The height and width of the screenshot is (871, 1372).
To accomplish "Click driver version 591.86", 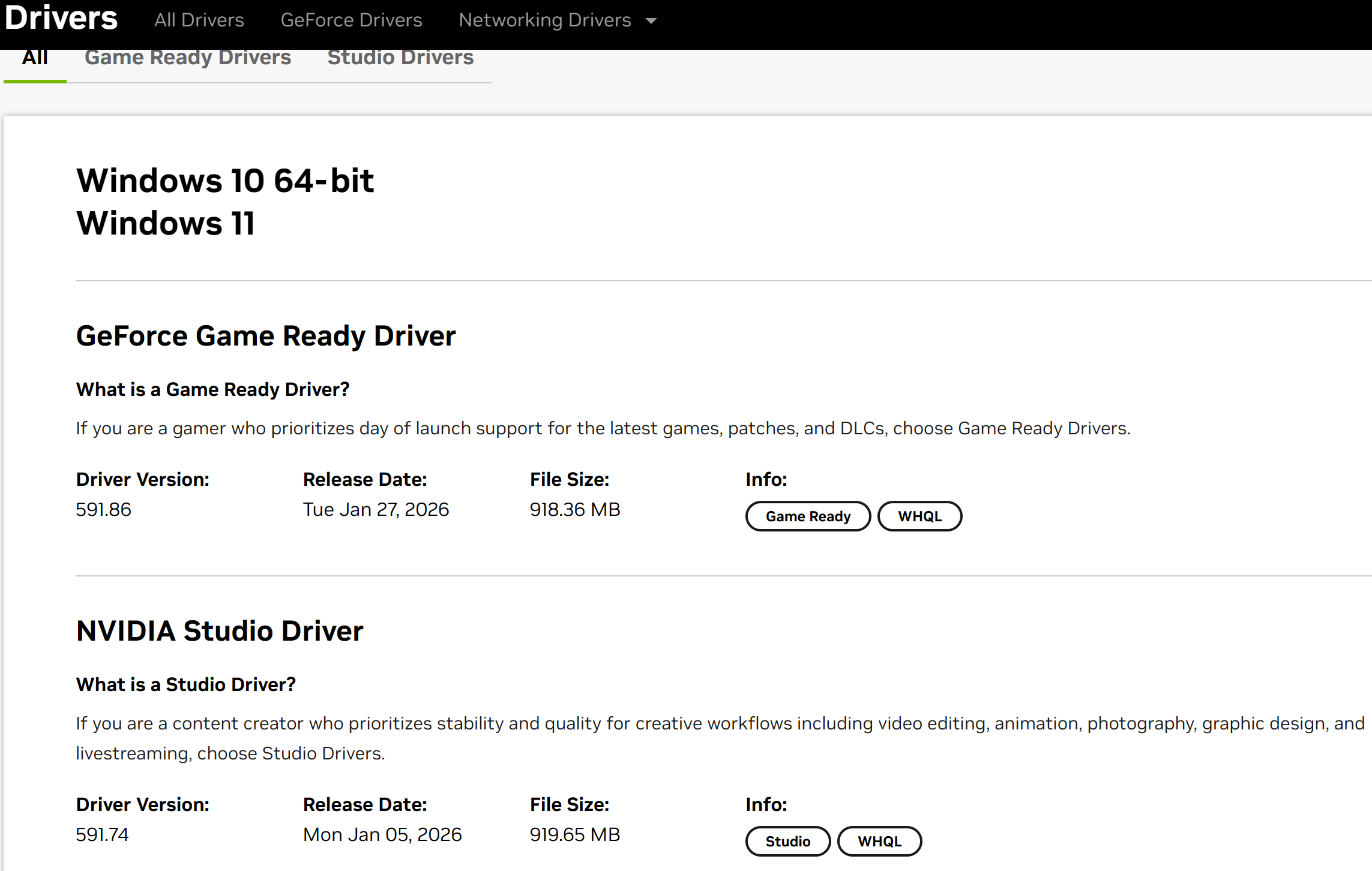I will point(103,510).
